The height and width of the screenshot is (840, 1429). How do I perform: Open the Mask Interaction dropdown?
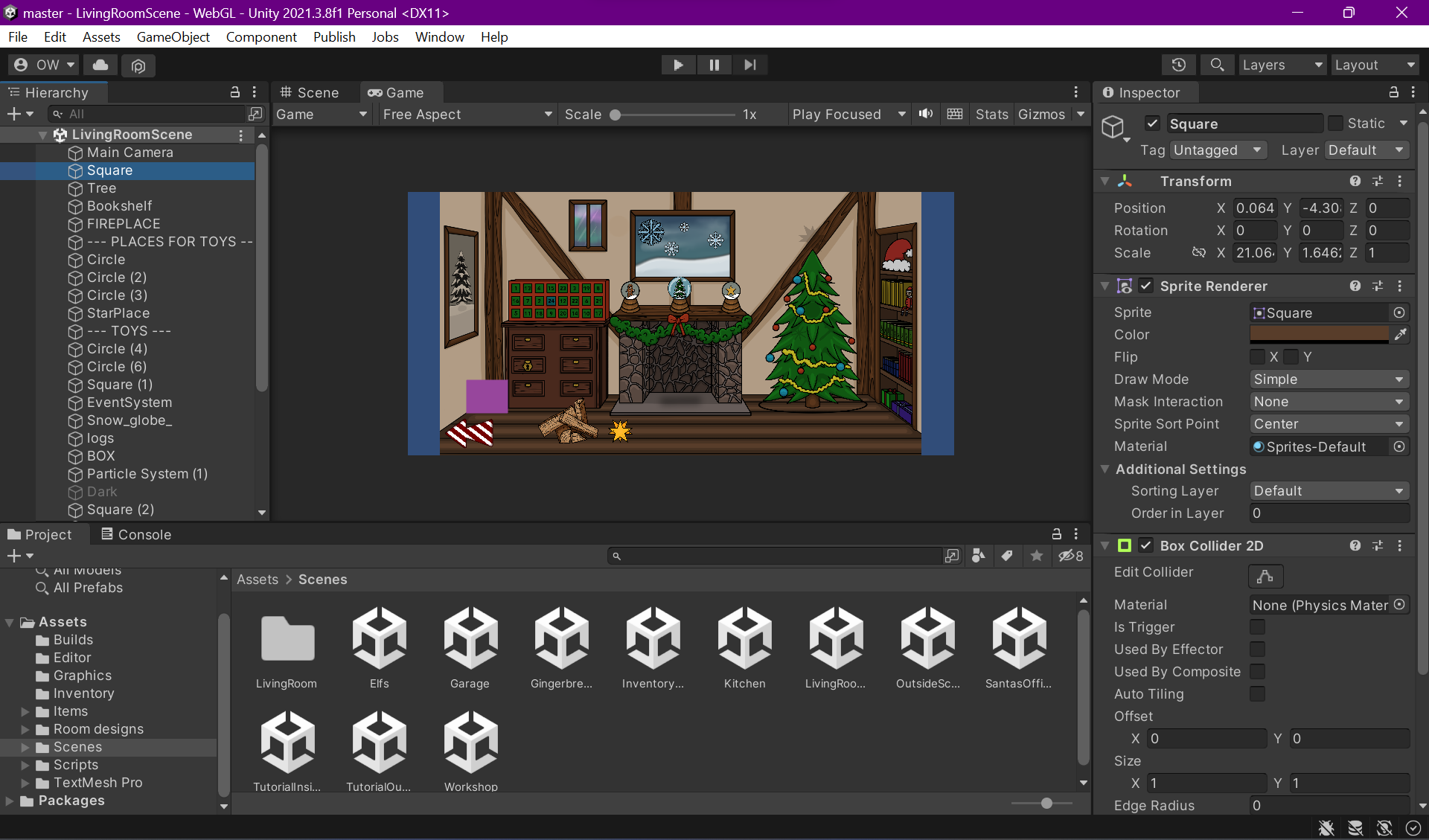click(1329, 402)
